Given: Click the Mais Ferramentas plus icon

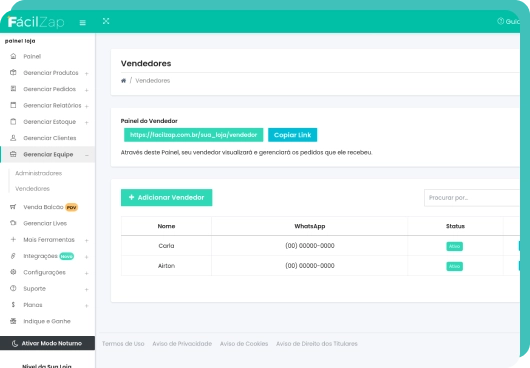Looking at the screenshot, I should pos(13,239).
